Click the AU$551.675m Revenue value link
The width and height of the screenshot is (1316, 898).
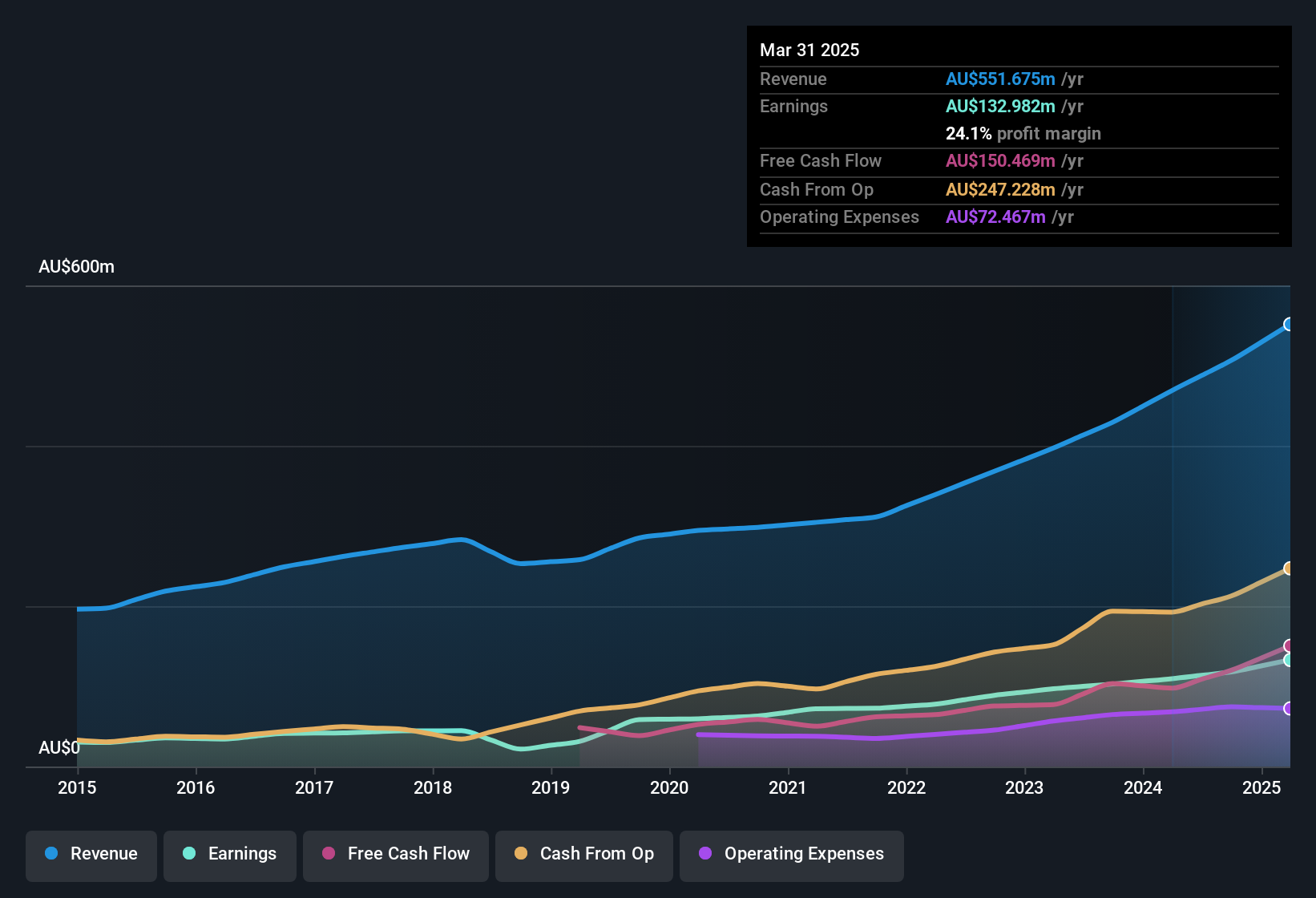pos(1000,79)
